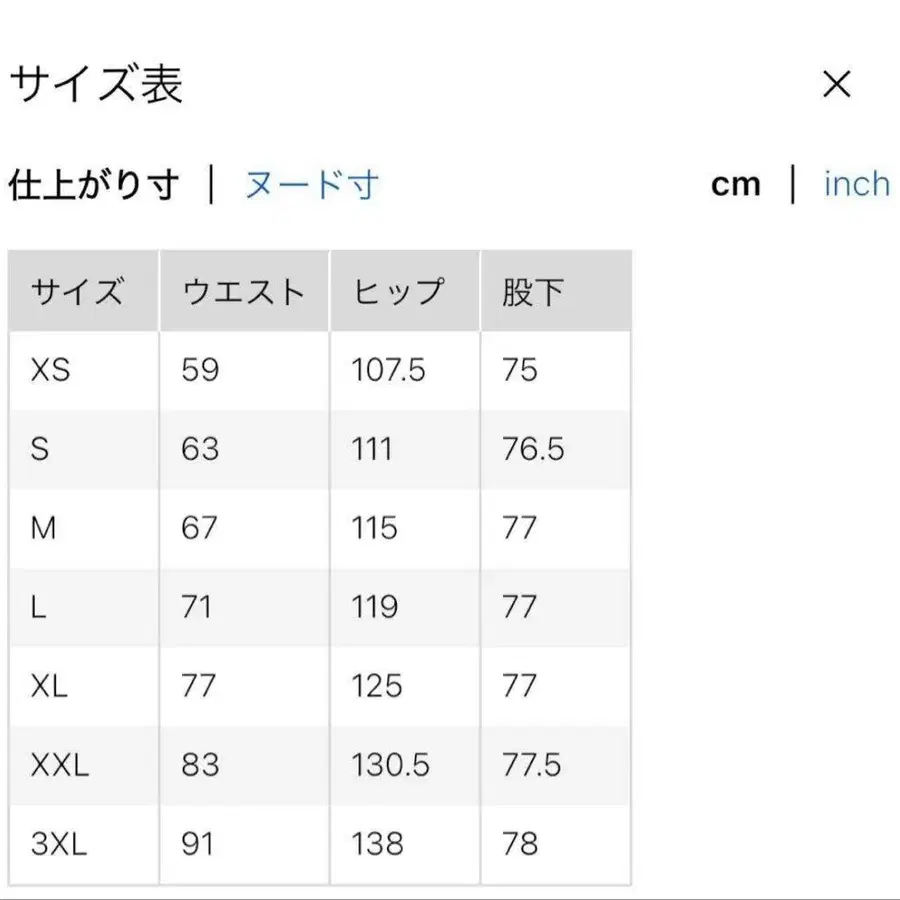The width and height of the screenshot is (900, 900).
Task: Close the サイズ表 size chart popup
Action: 836,85
